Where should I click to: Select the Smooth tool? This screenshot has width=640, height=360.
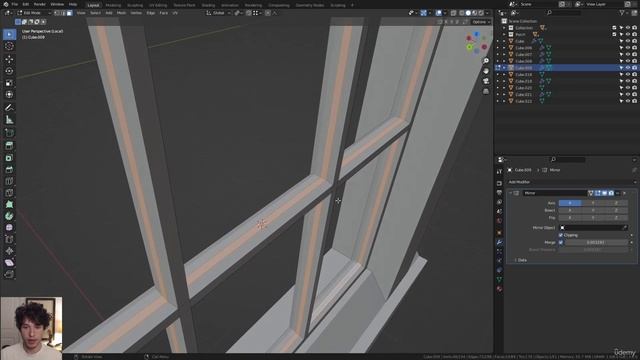(9, 228)
